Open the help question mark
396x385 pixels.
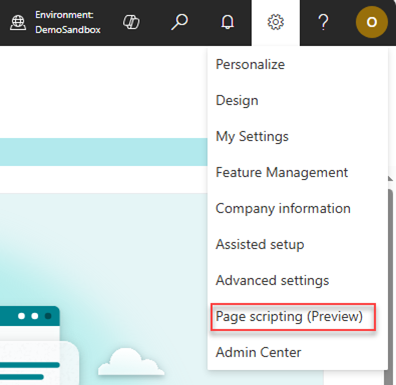323,22
